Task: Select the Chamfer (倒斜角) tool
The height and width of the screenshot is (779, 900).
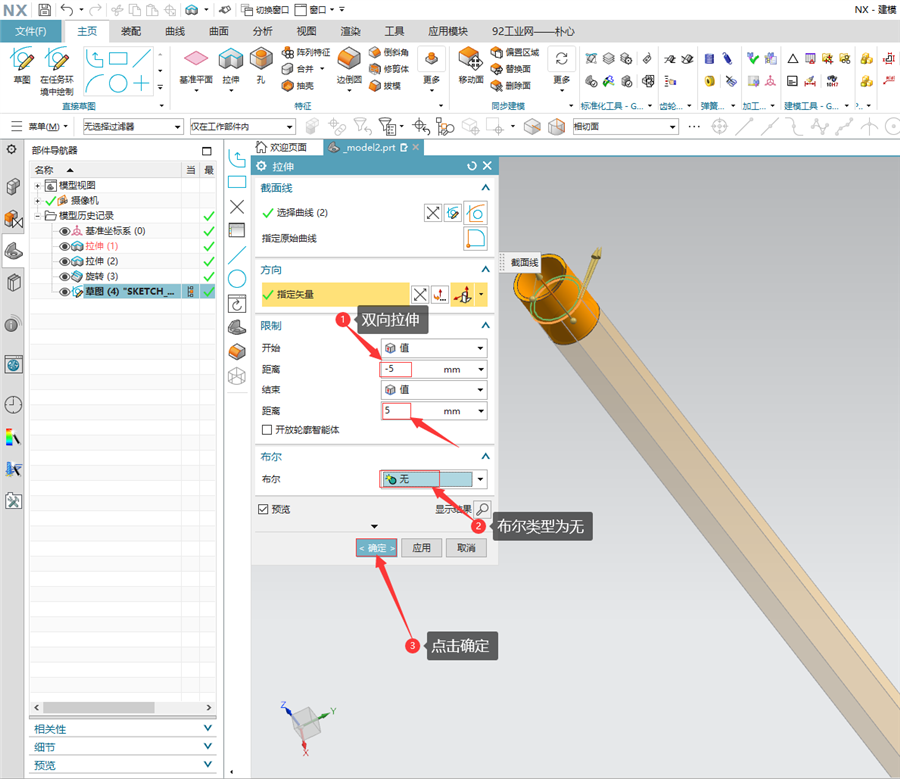Action: point(389,52)
